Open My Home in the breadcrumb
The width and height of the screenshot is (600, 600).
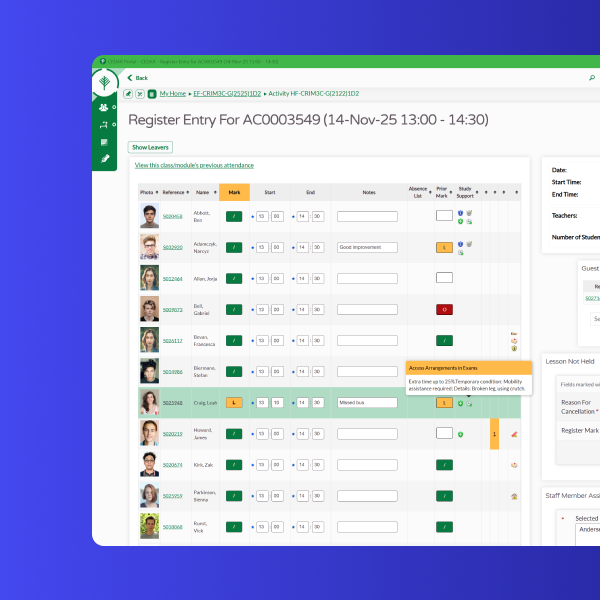point(173,93)
